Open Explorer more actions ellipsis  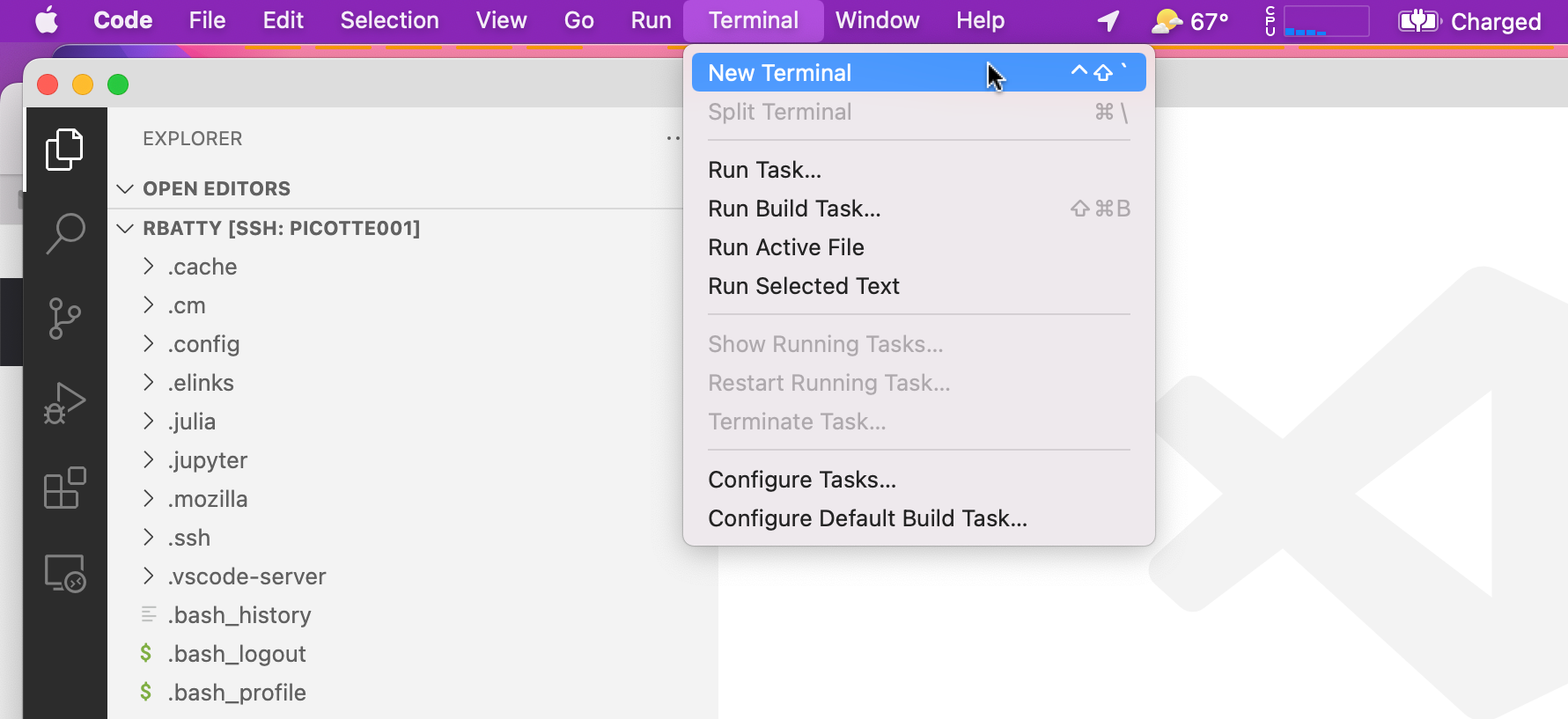(x=674, y=138)
